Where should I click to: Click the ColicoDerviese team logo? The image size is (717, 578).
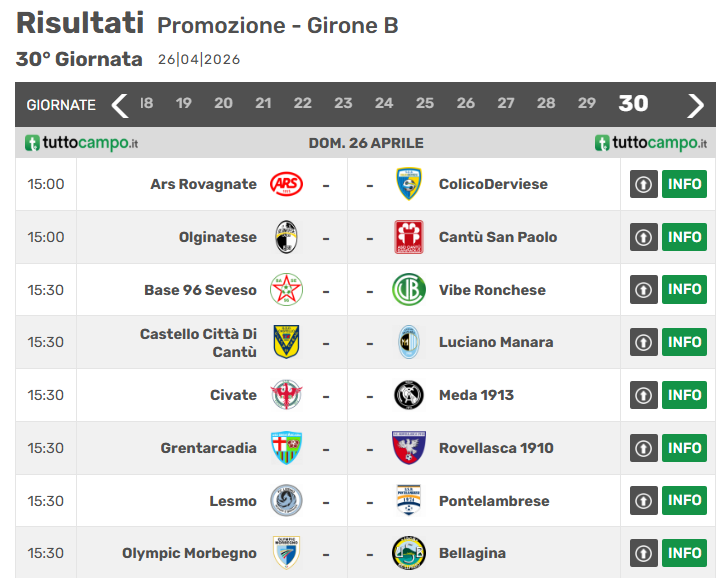pos(408,184)
